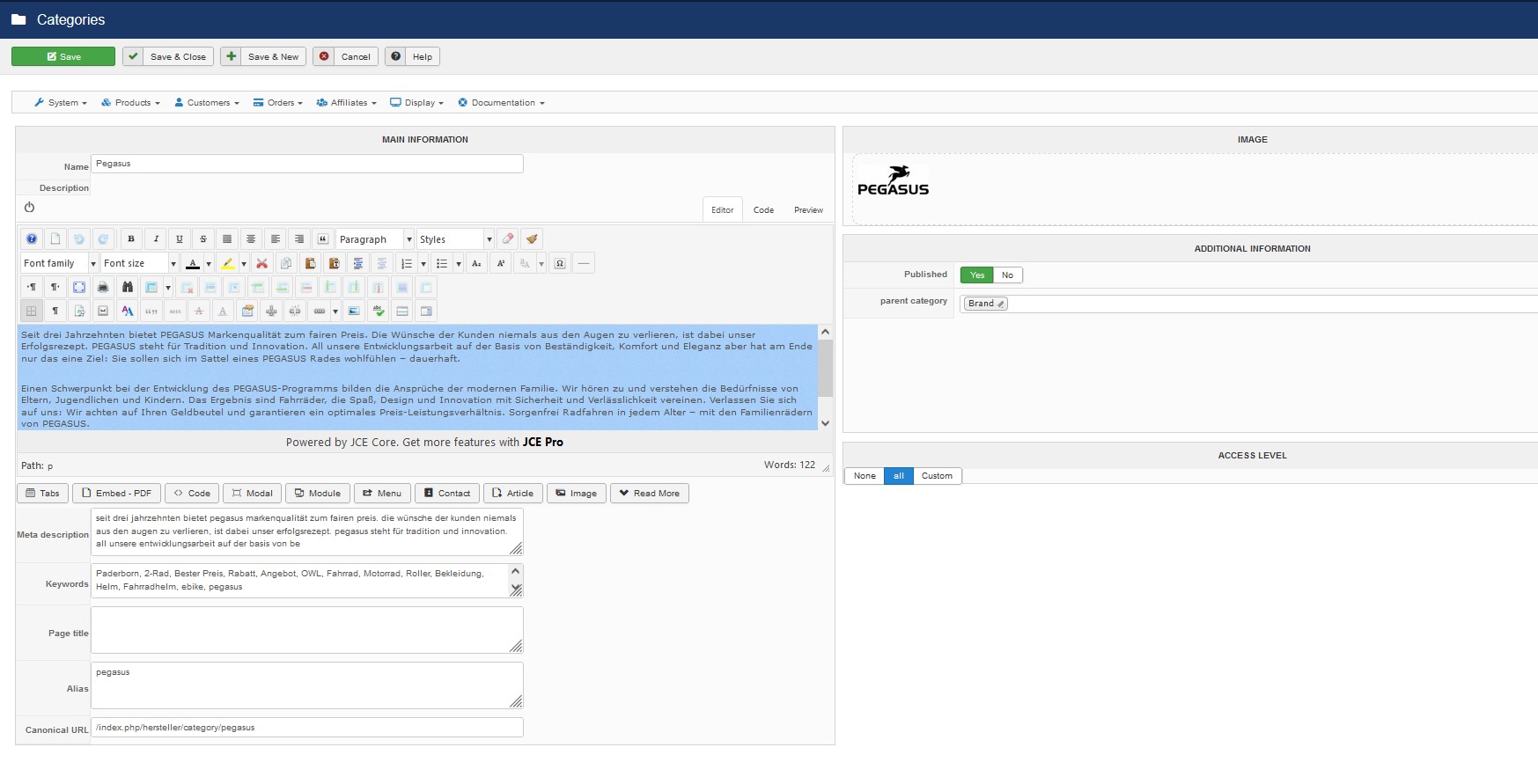Click the insert link chain icon
This screenshot has height=784, width=1538.
point(320,311)
